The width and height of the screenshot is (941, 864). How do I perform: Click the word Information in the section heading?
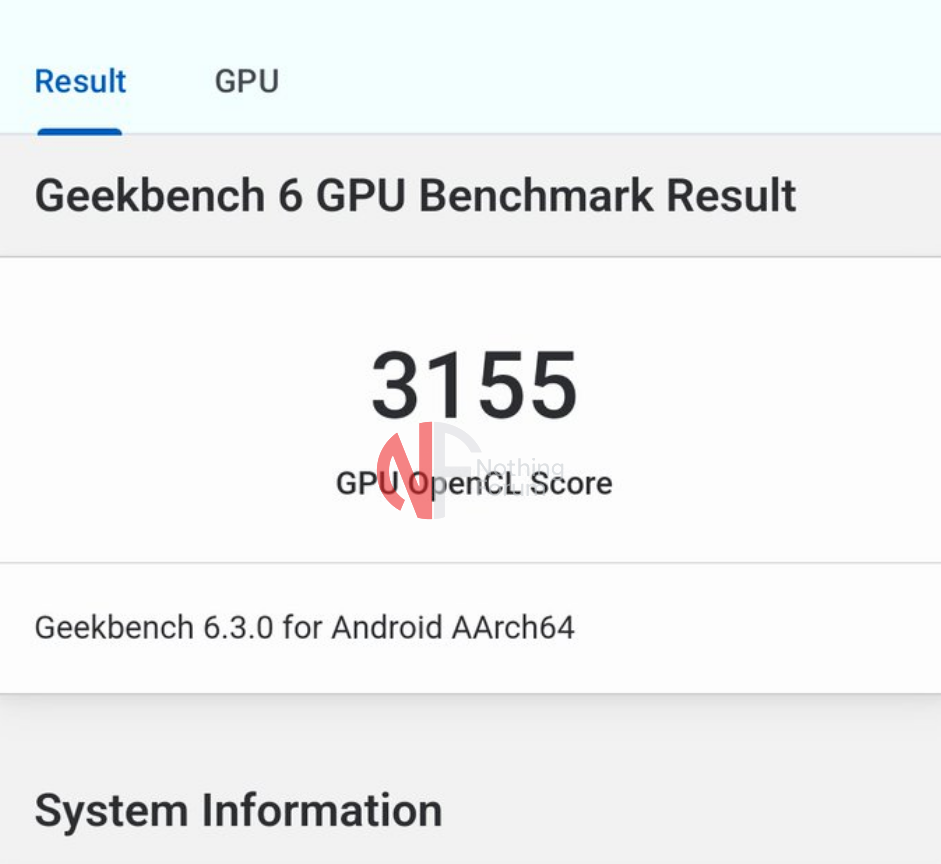pos(323,810)
